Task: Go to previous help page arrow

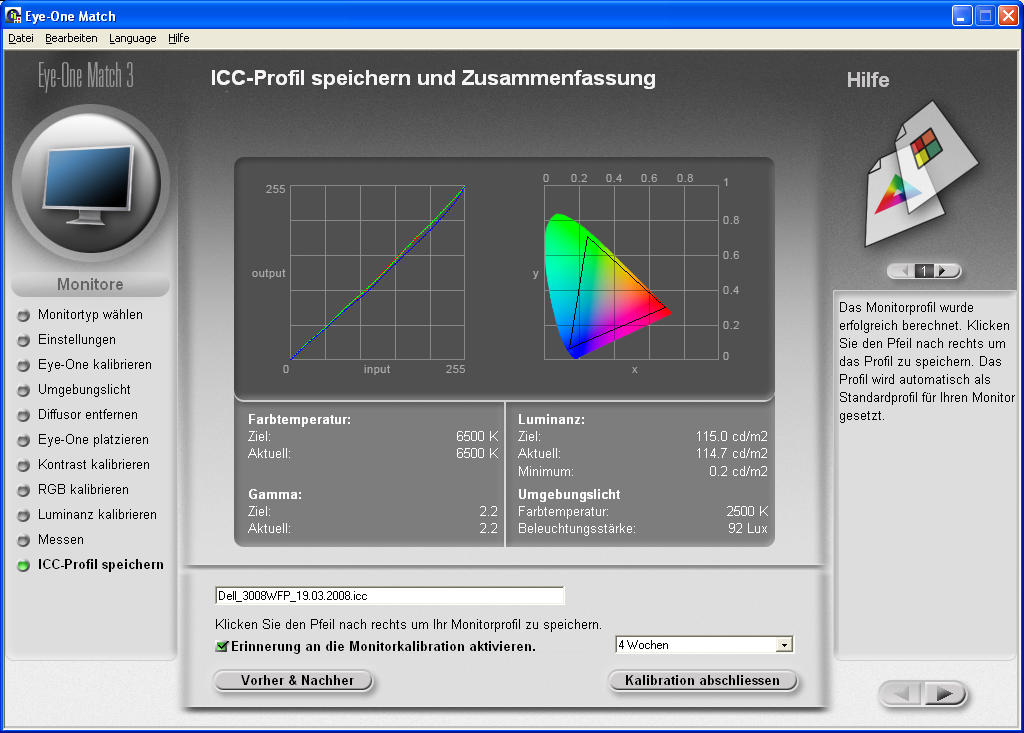Action: 902,271
